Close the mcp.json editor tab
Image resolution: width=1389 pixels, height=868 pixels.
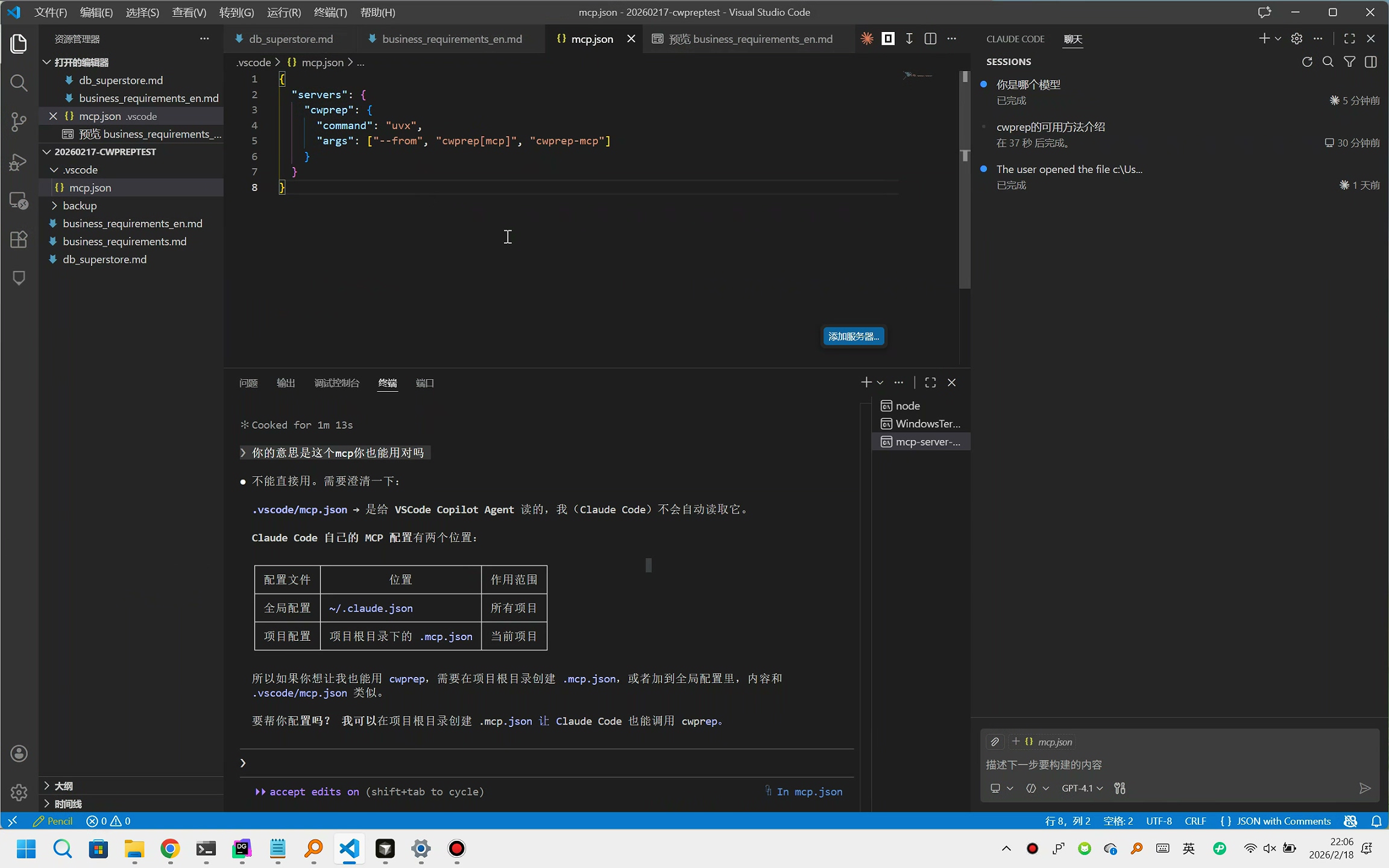[631, 39]
